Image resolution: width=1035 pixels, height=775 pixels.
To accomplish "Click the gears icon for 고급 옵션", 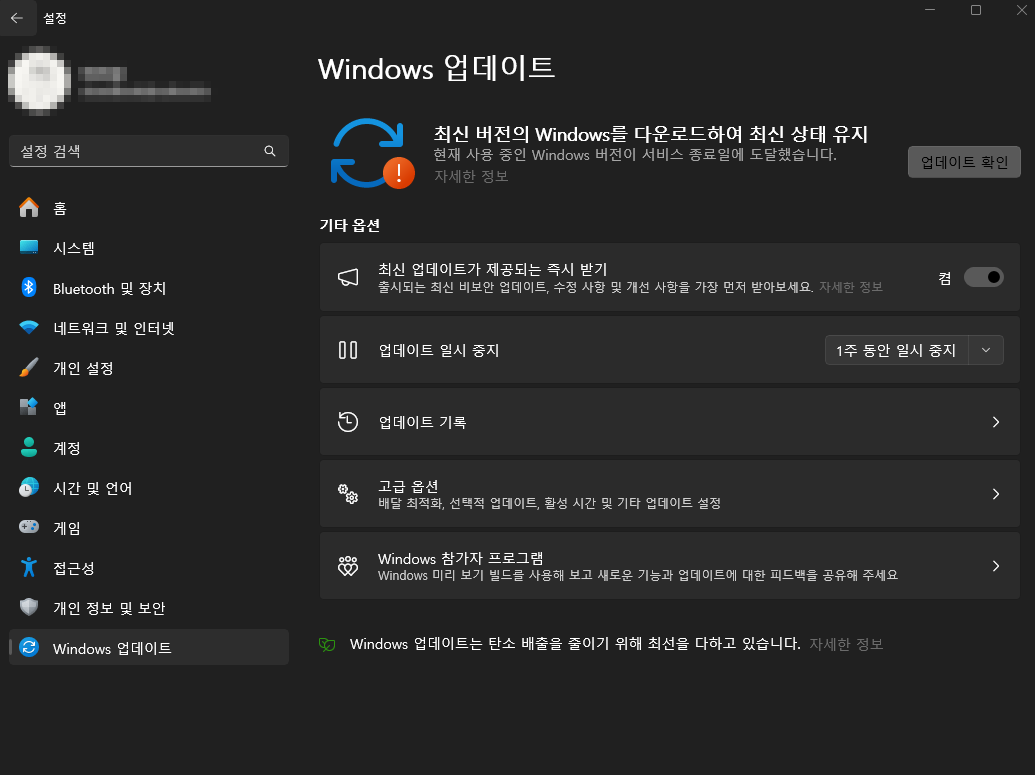I will (348, 494).
